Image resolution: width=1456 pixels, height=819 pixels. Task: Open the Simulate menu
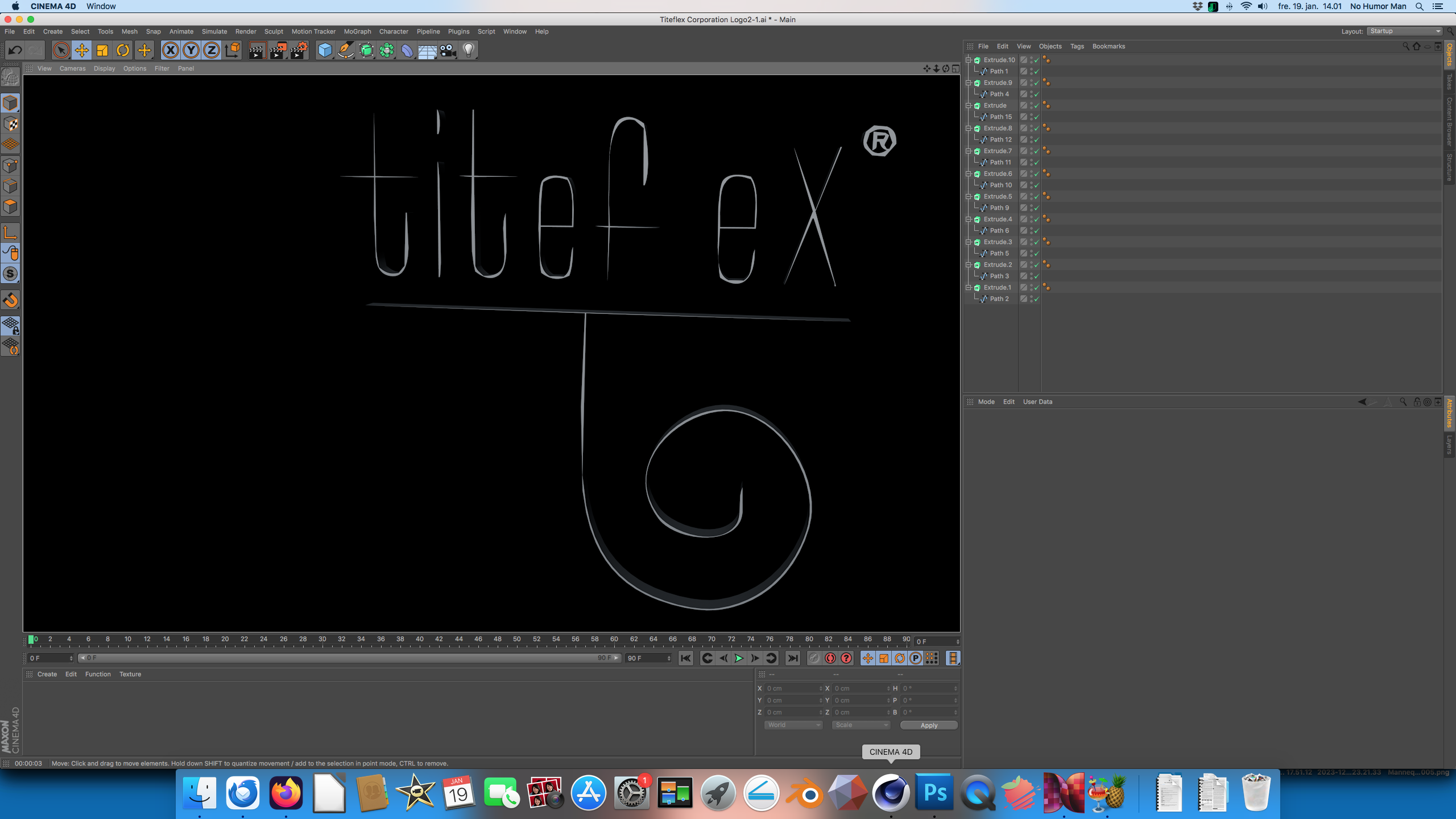pos(214,31)
